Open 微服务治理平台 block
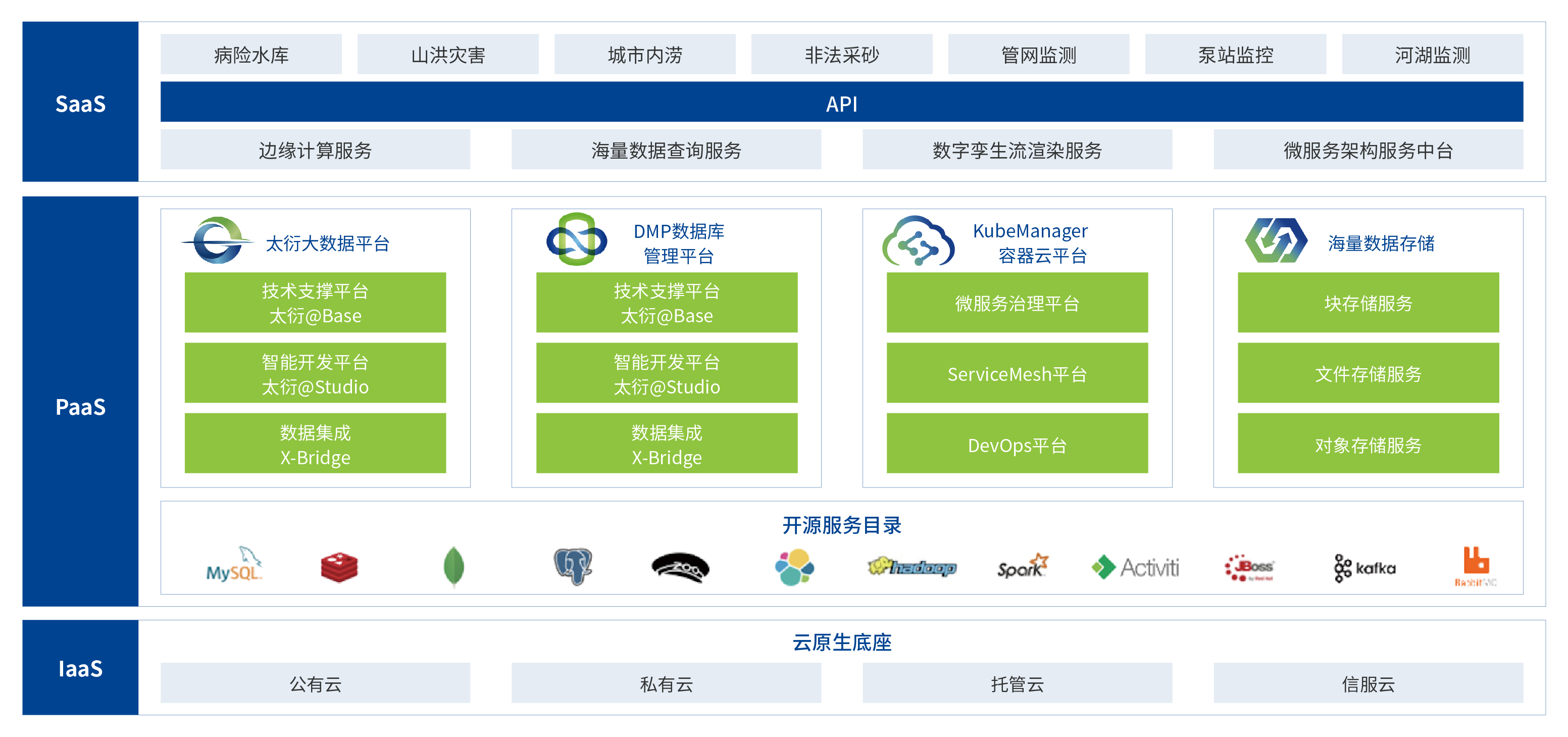This screenshot has width=1568, height=737. coord(1017,302)
